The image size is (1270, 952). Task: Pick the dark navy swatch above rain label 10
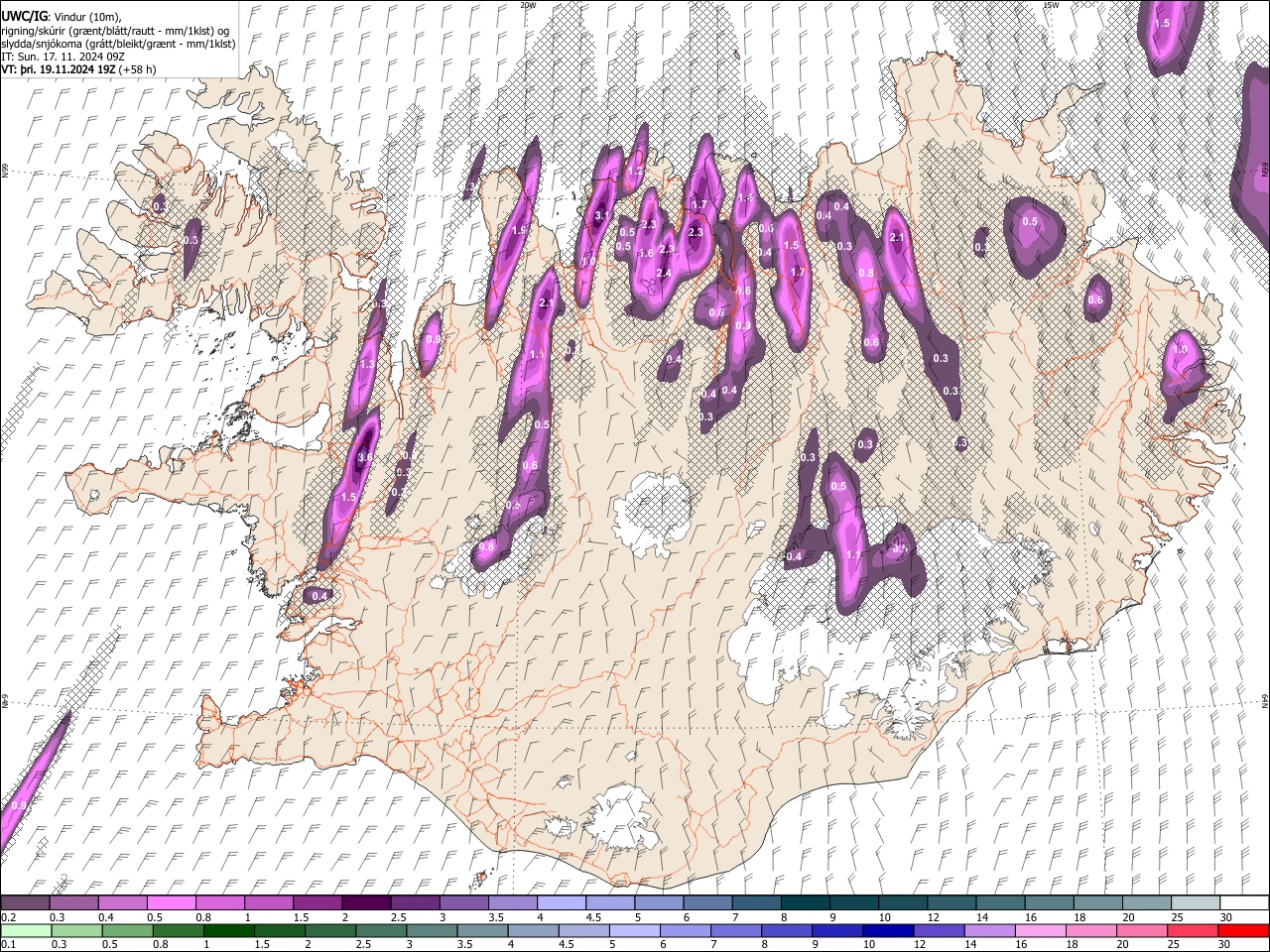pos(887,930)
